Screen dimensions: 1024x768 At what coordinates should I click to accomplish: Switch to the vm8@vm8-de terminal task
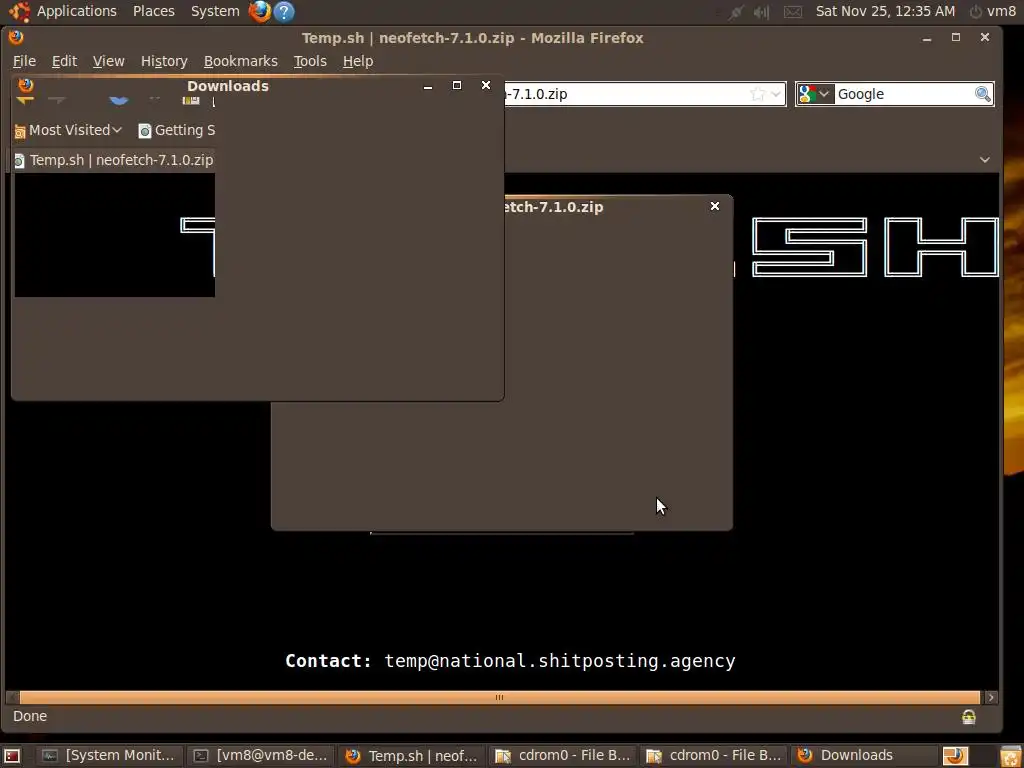tap(261, 756)
